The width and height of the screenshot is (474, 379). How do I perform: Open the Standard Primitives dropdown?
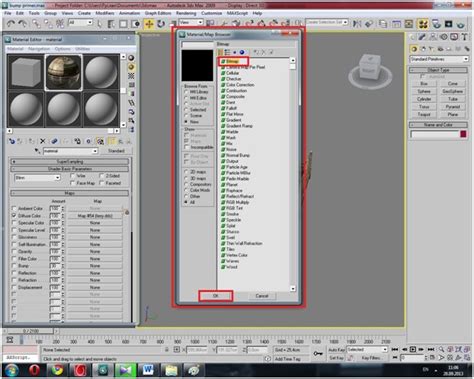(x=439, y=59)
